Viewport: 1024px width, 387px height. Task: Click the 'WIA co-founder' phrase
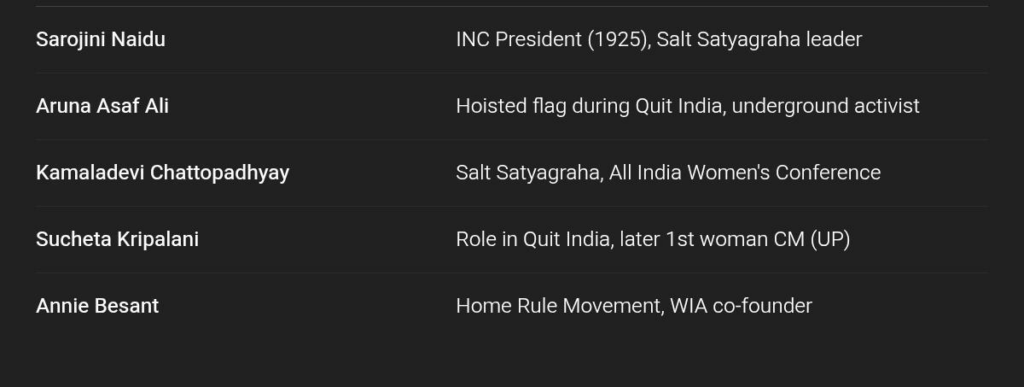[741, 306]
